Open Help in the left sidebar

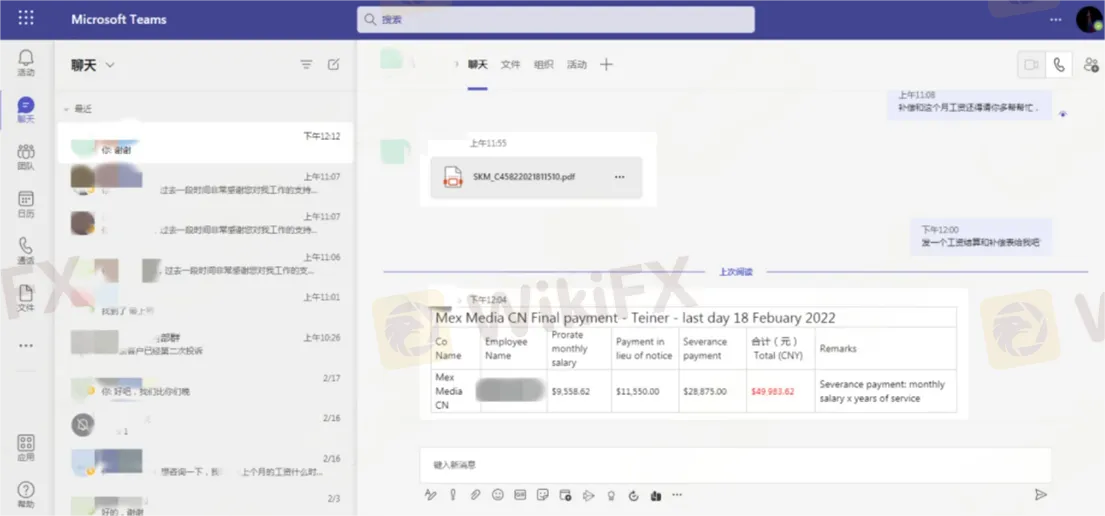26,495
